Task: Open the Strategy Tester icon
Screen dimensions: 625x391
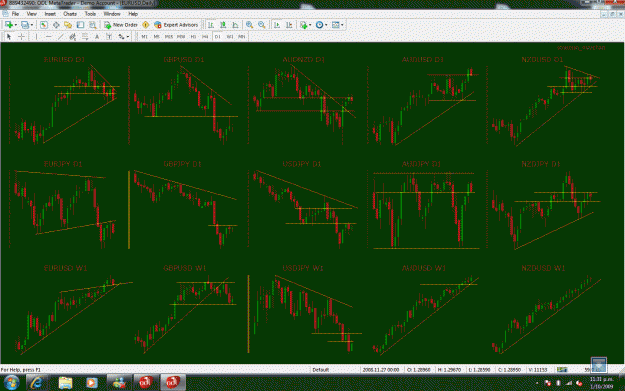Action: click(92, 25)
